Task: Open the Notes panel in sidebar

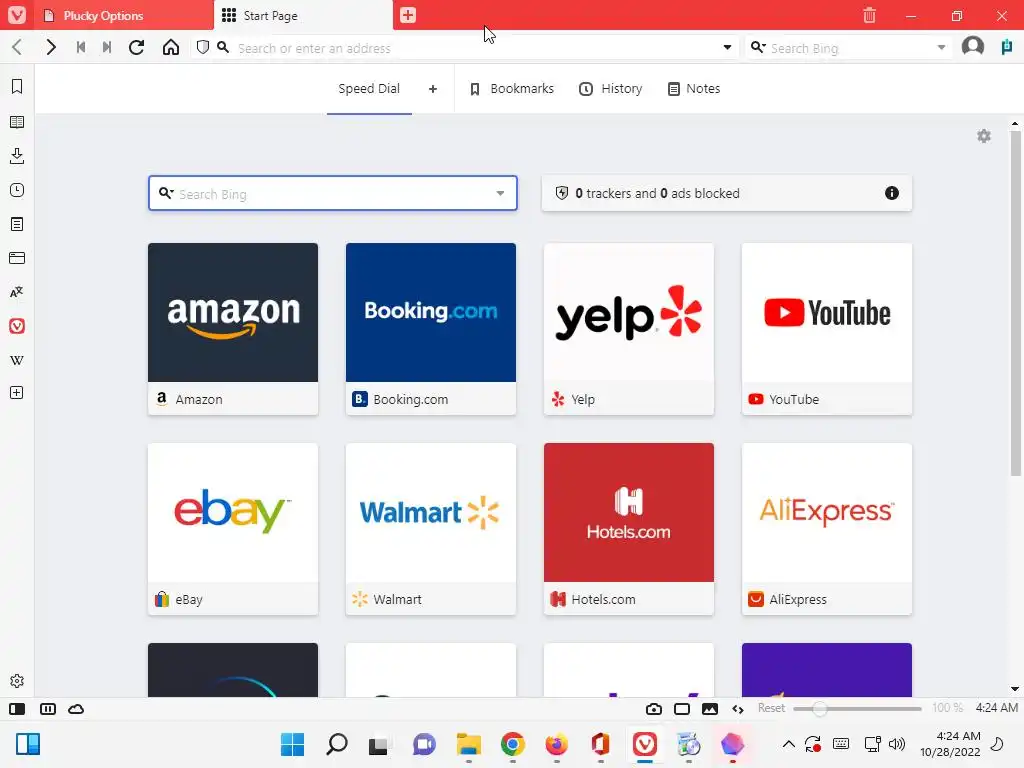Action: click(17, 224)
